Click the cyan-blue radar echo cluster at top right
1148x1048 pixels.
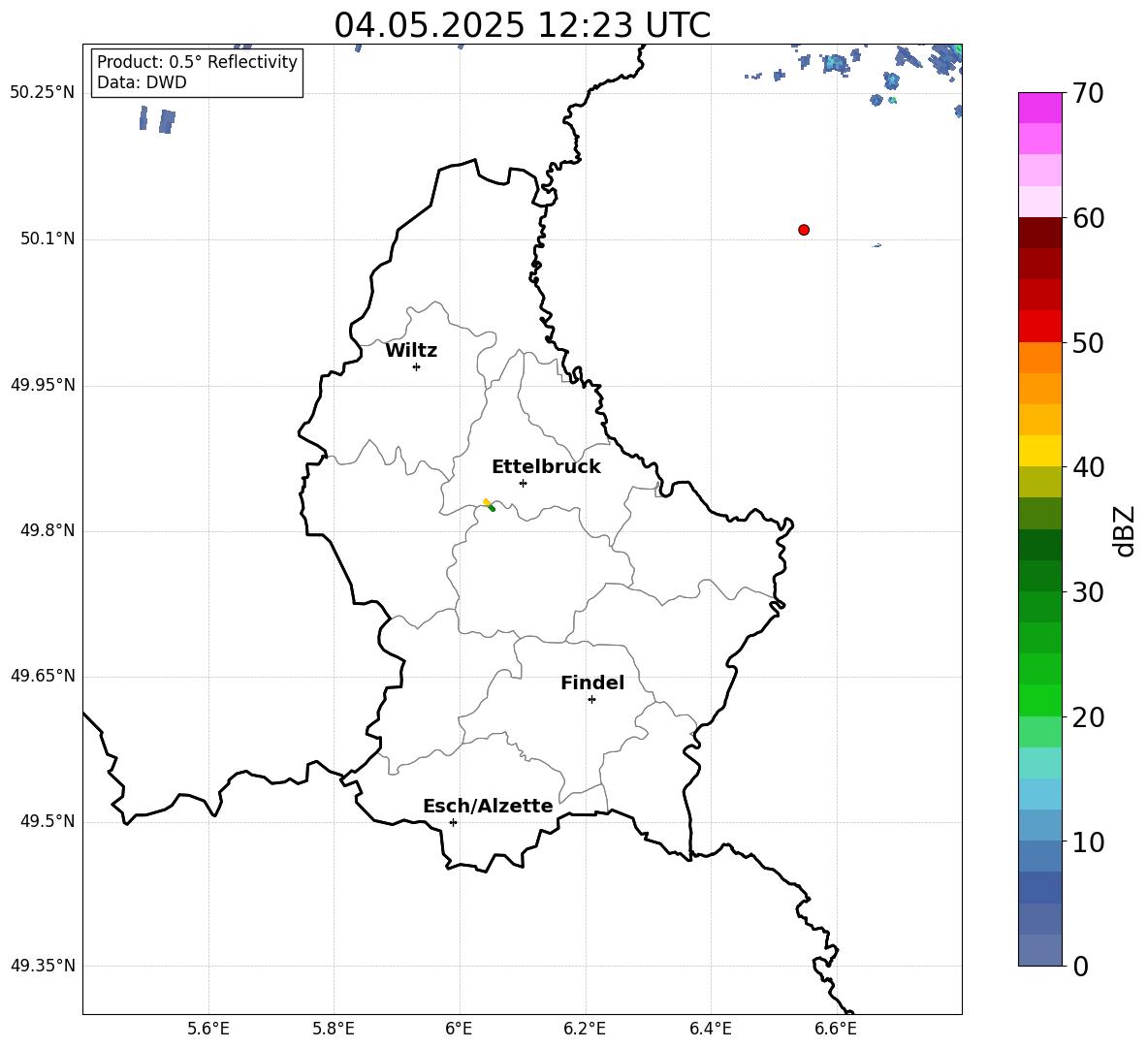pos(836,64)
